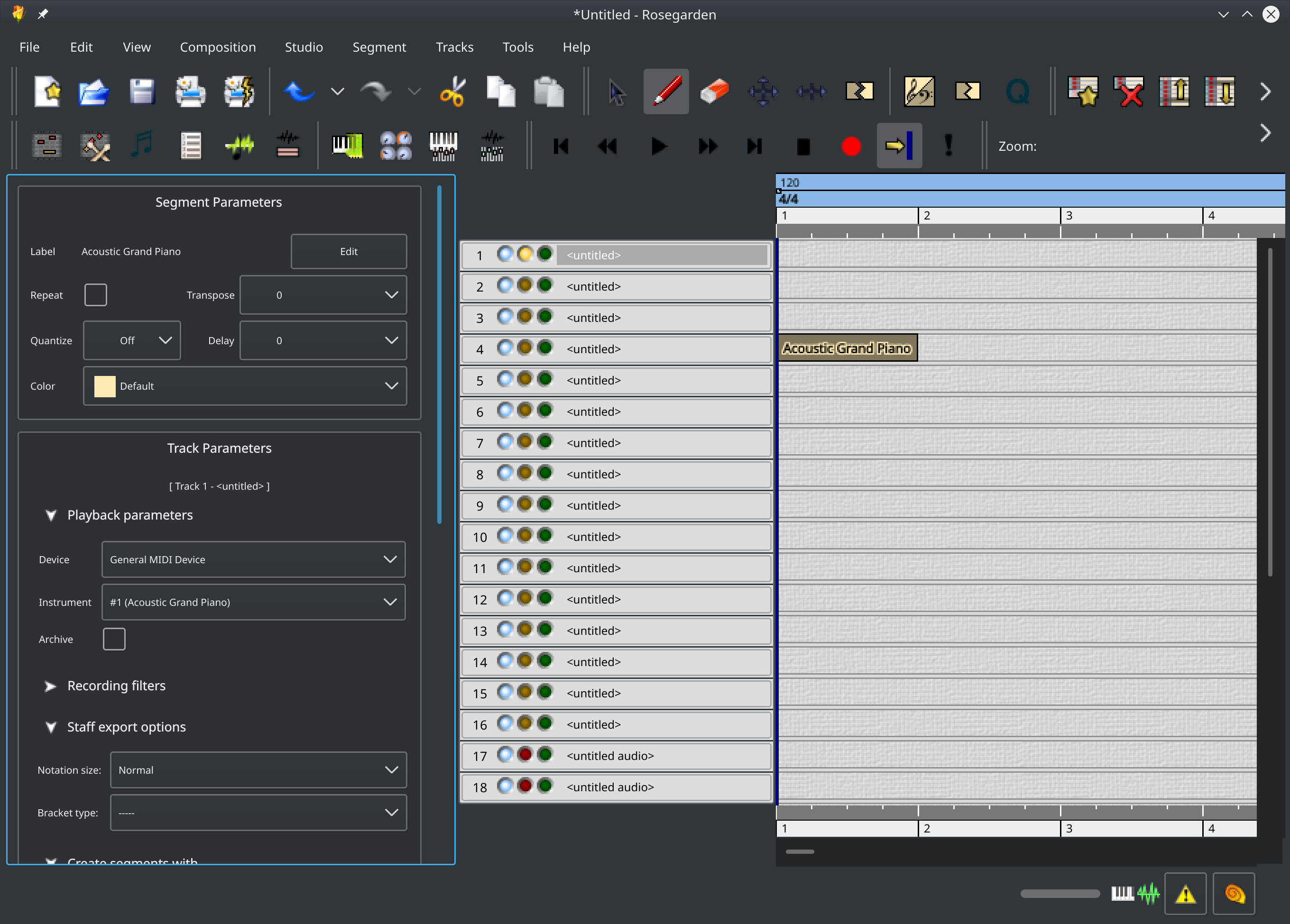This screenshot has height=924, width=1290.
Task: Open the Composition menu
Action: [218, 47]
